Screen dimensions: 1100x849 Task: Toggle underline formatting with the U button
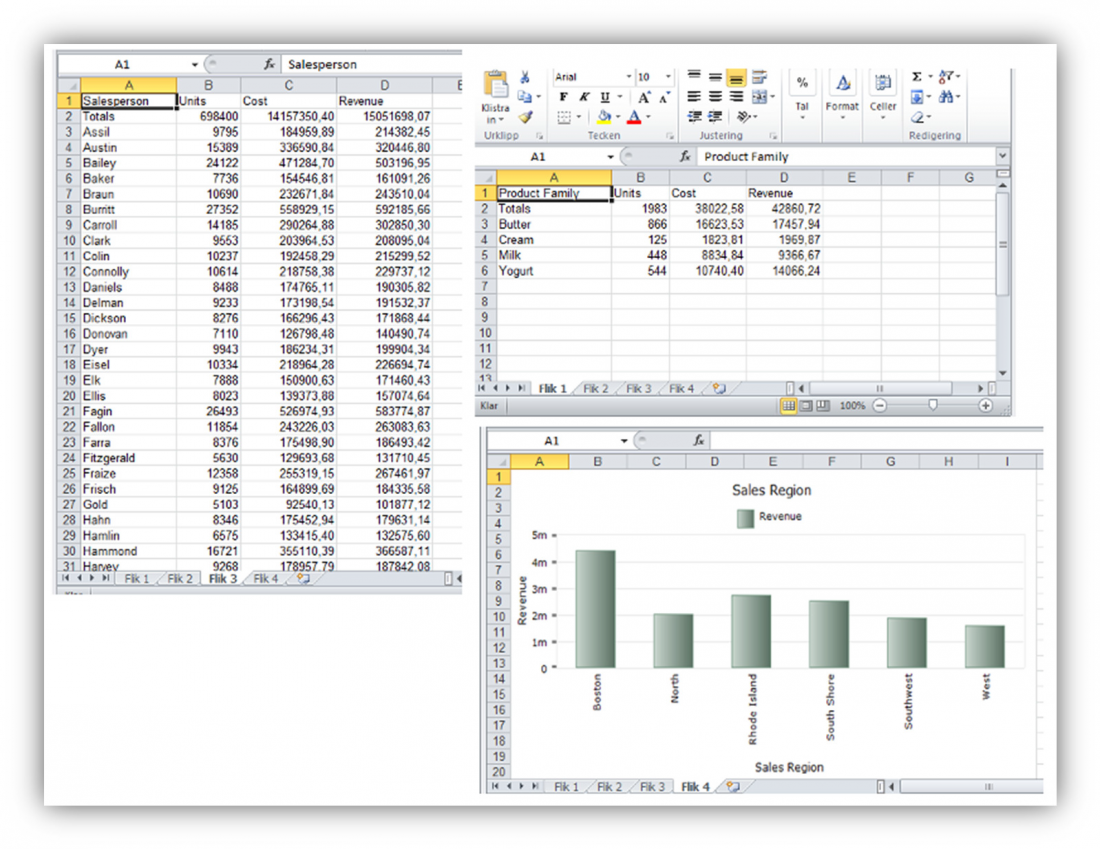click(x=605, y=97)
